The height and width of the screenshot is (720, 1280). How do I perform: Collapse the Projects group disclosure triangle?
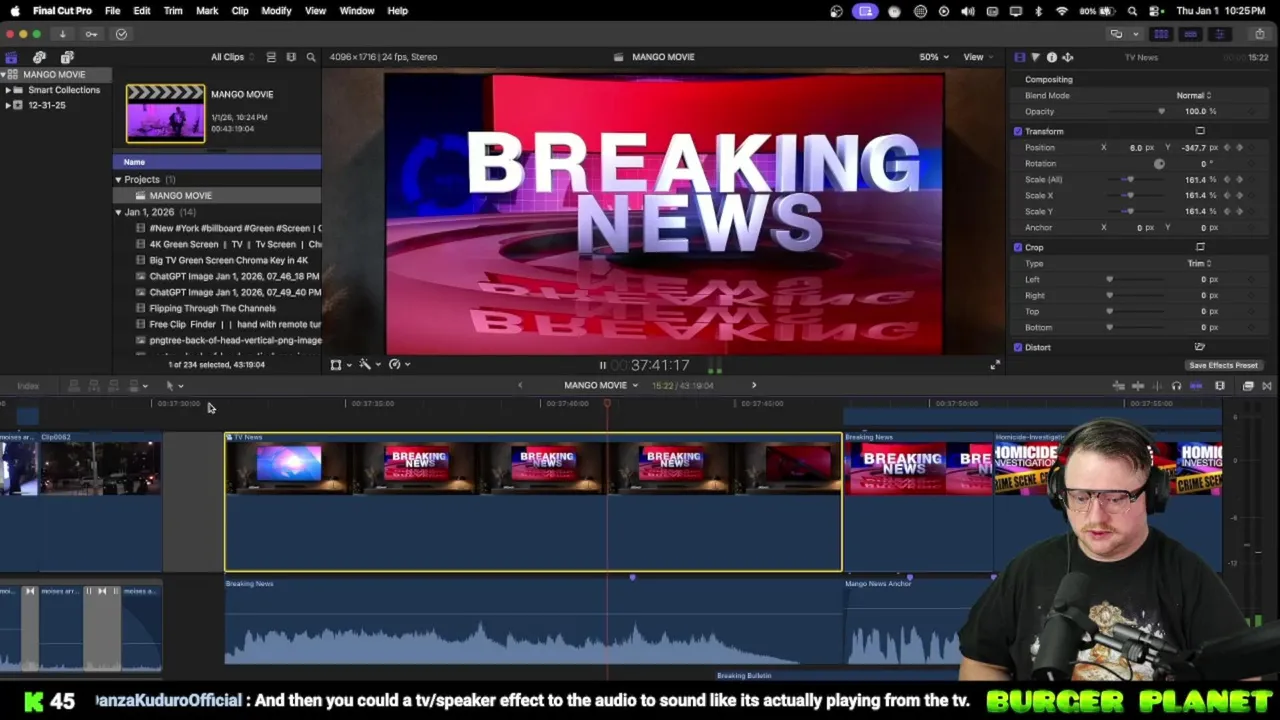[x=118, y=180]
